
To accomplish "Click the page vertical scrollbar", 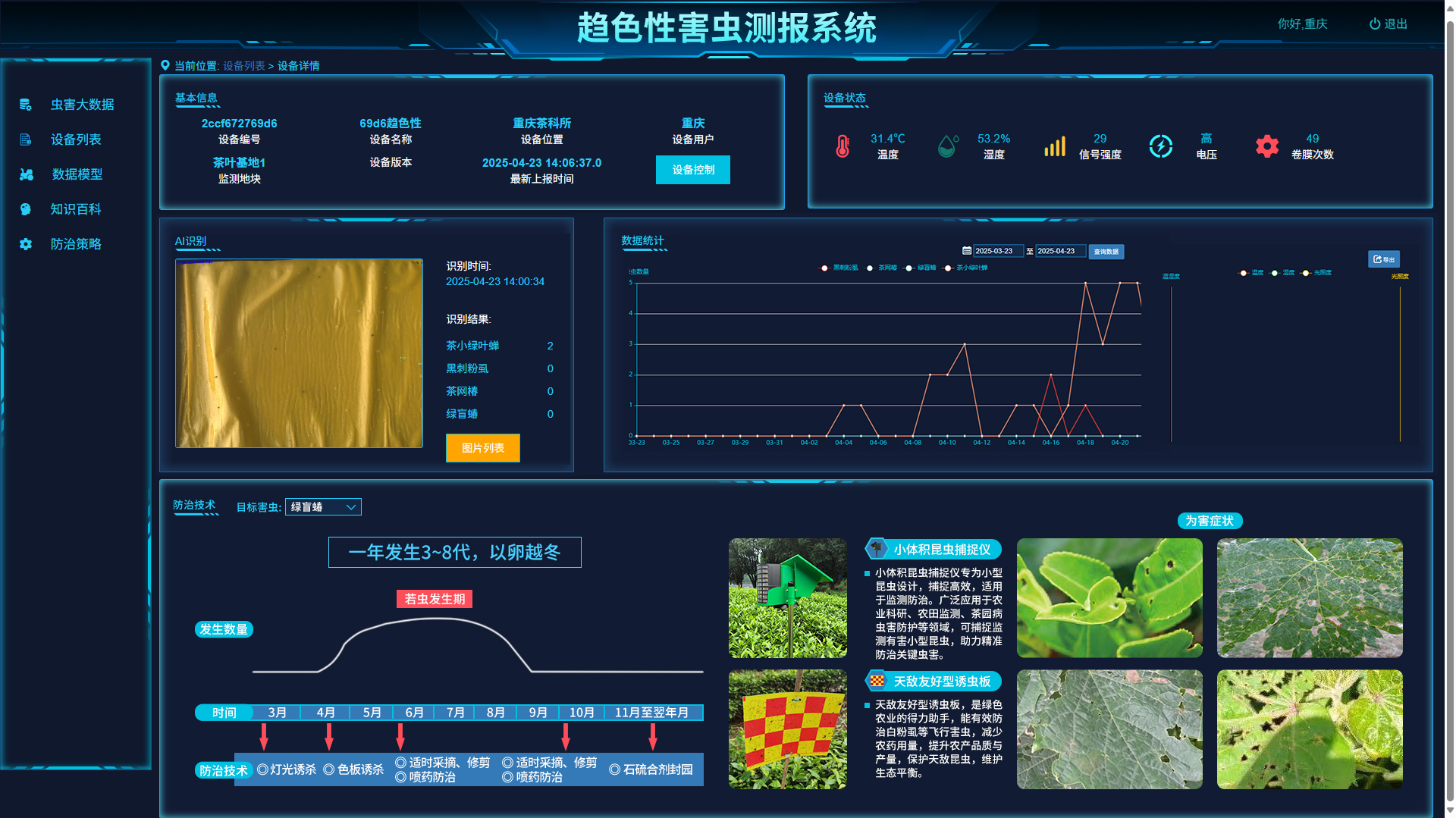I will (x=1450, y=409).
